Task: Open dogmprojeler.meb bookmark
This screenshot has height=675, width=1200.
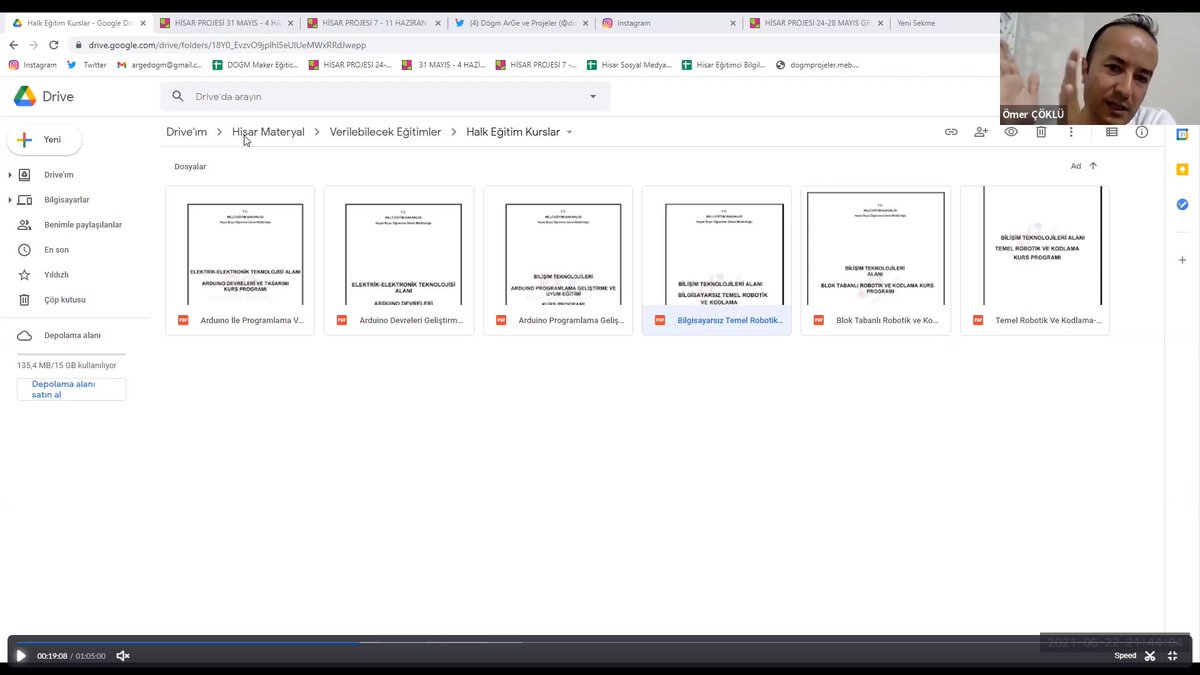Action: coord(818,65)
